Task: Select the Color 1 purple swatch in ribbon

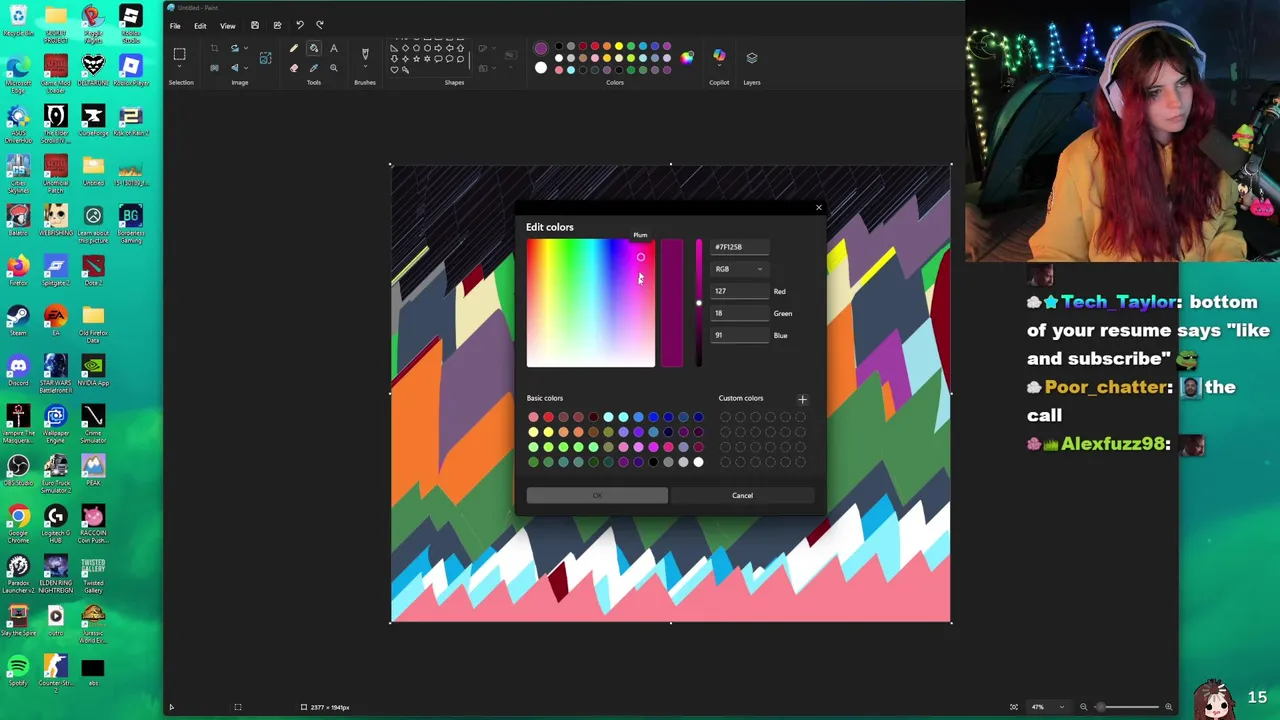Action: (541, 47)
